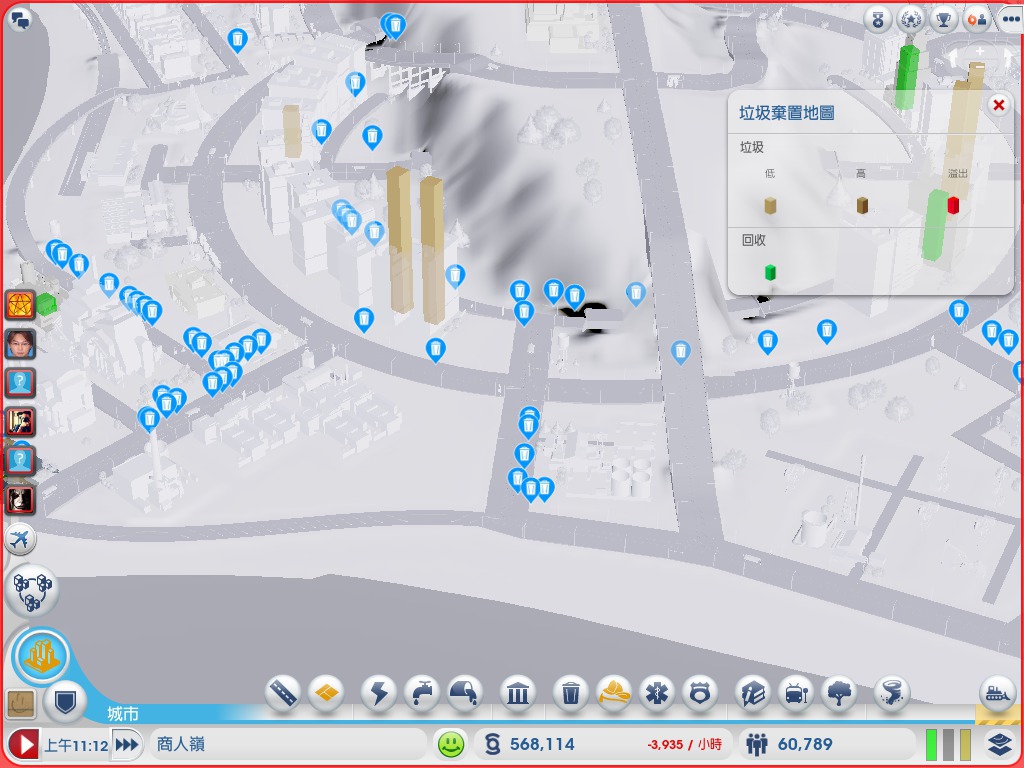The width and height of the screenshot is (1024, 768).
Task: Open the Government buildings menu
Action: tap(518, 692)
